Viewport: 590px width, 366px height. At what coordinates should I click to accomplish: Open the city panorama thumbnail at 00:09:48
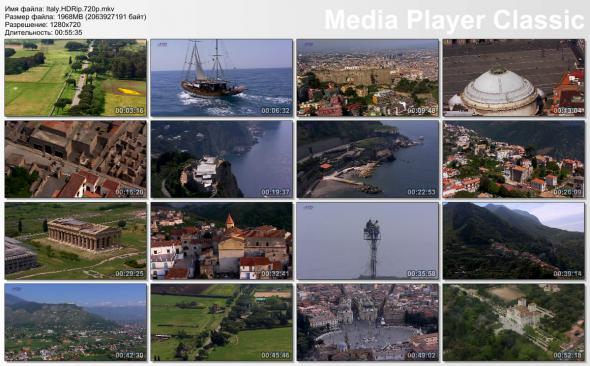pos(368,77)
